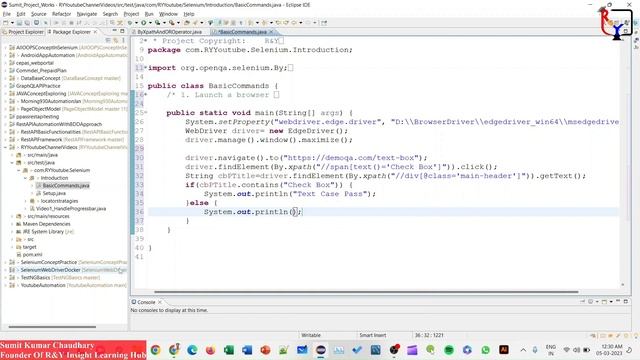Collapse the Introduction package
Viewport: 640px width, 360px height.
click(x=25, y=178)
